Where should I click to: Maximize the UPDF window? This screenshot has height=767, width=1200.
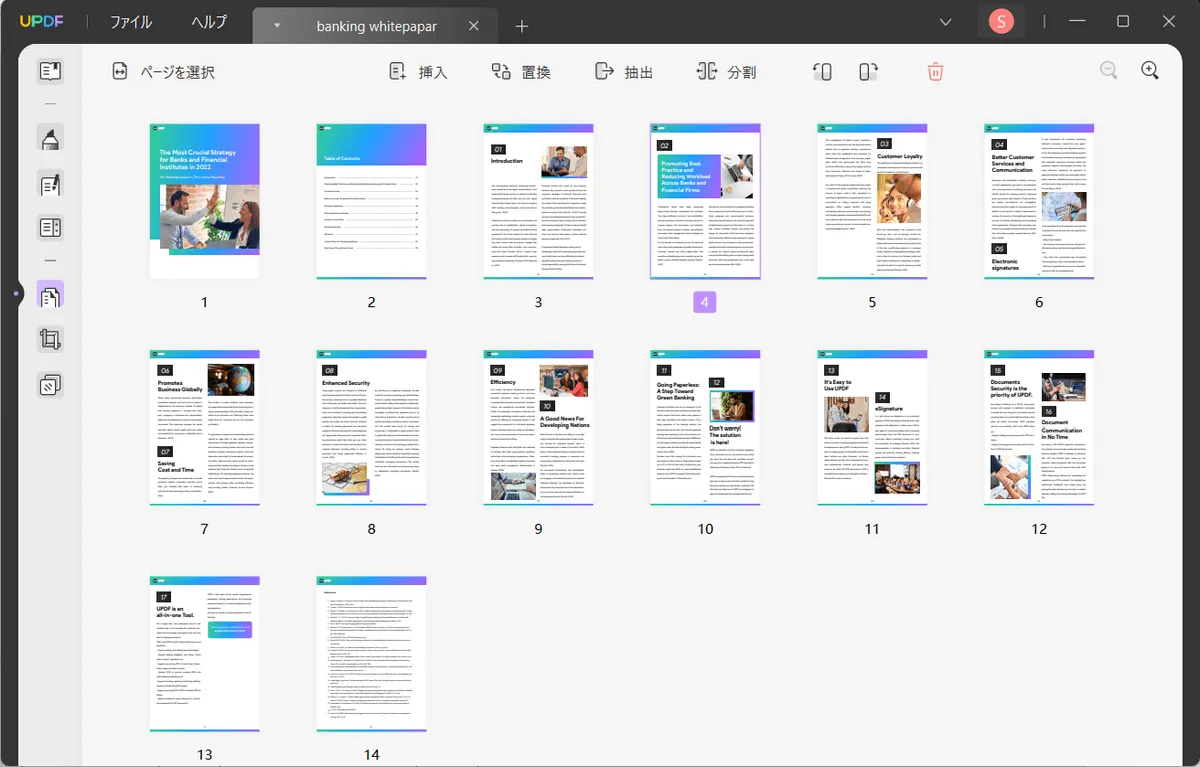coord(1123,21)
